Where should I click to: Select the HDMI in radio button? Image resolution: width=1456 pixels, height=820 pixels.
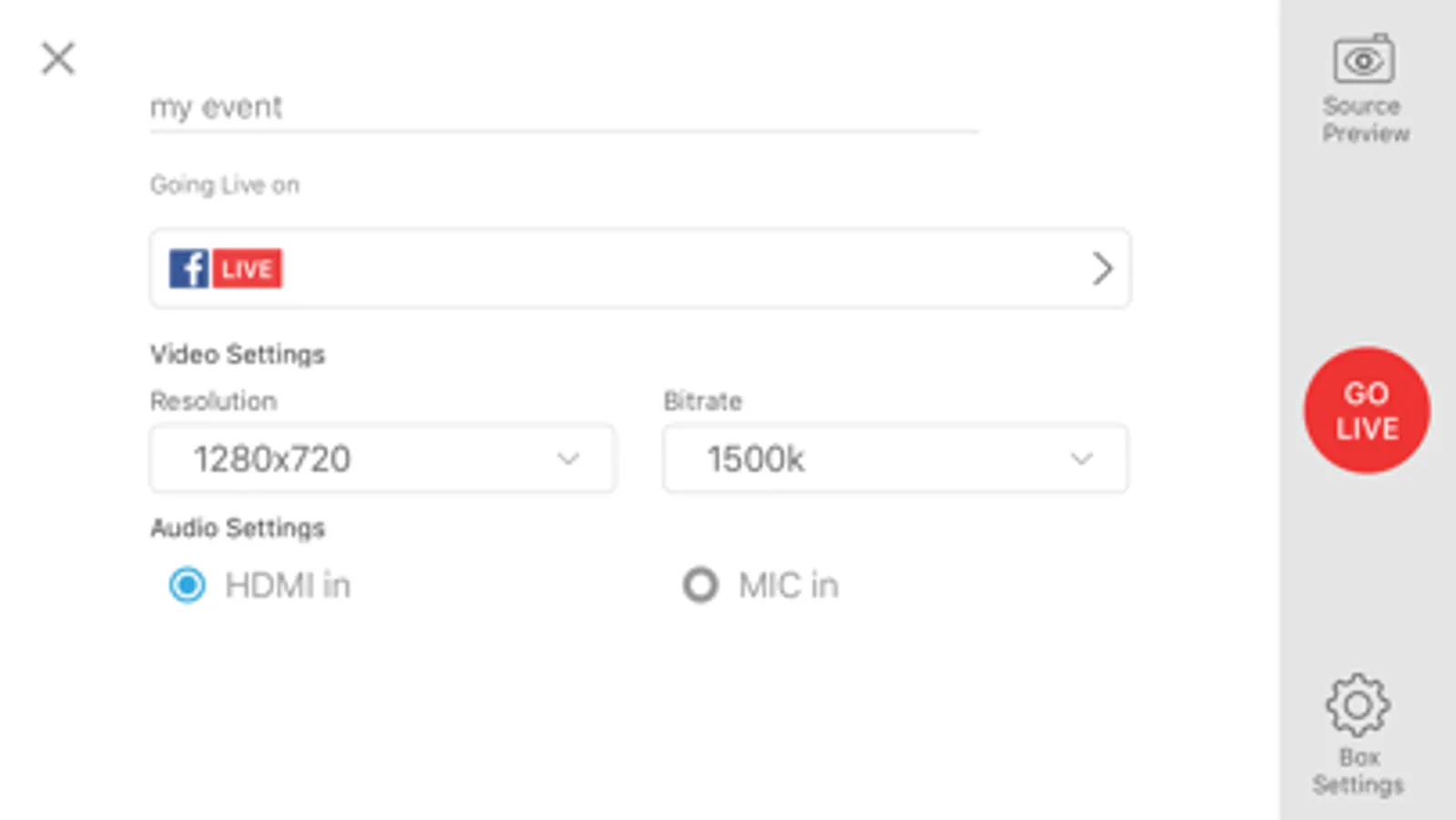coord(188,585)
